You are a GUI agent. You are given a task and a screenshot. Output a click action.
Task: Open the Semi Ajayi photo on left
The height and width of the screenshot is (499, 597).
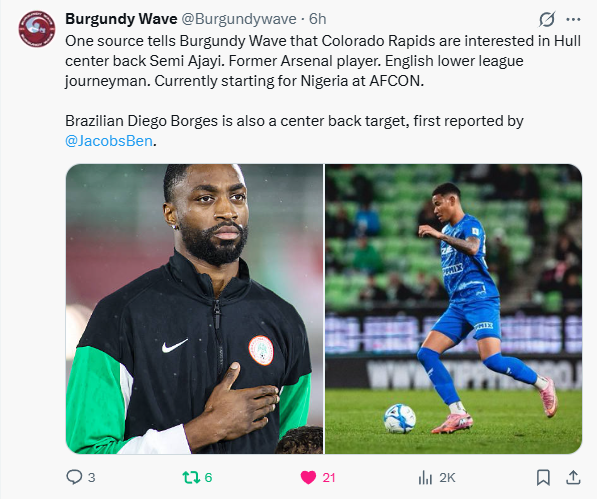tap(194, 309)
